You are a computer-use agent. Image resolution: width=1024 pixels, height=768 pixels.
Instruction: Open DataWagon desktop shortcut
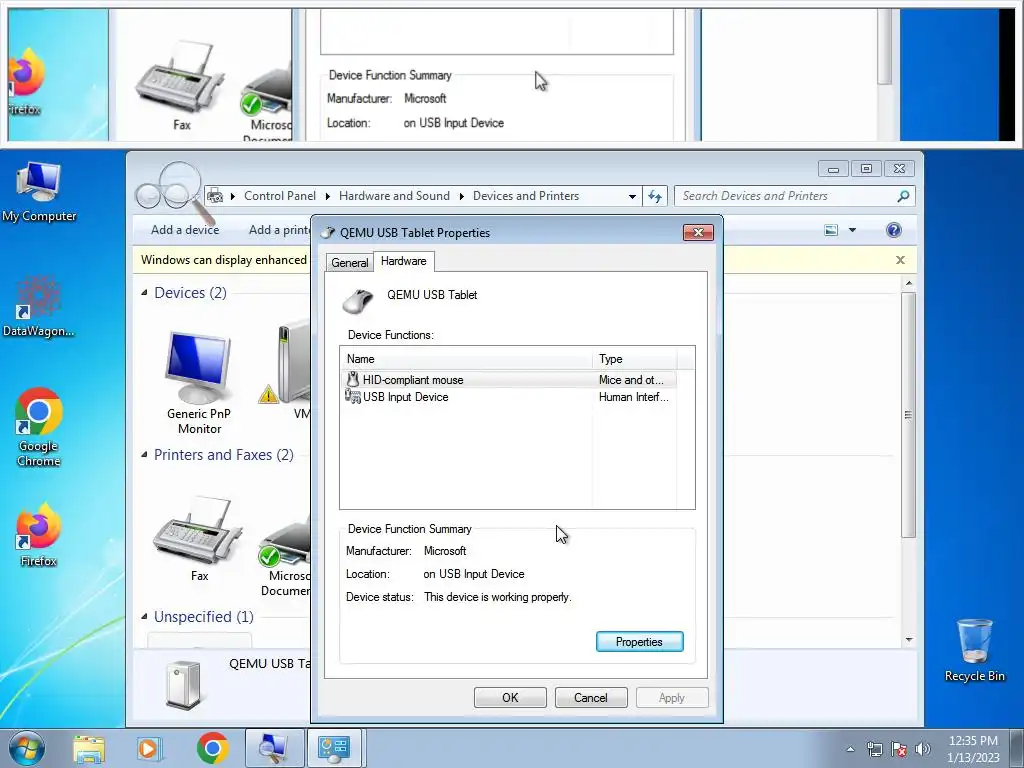[x=39, y=306]
